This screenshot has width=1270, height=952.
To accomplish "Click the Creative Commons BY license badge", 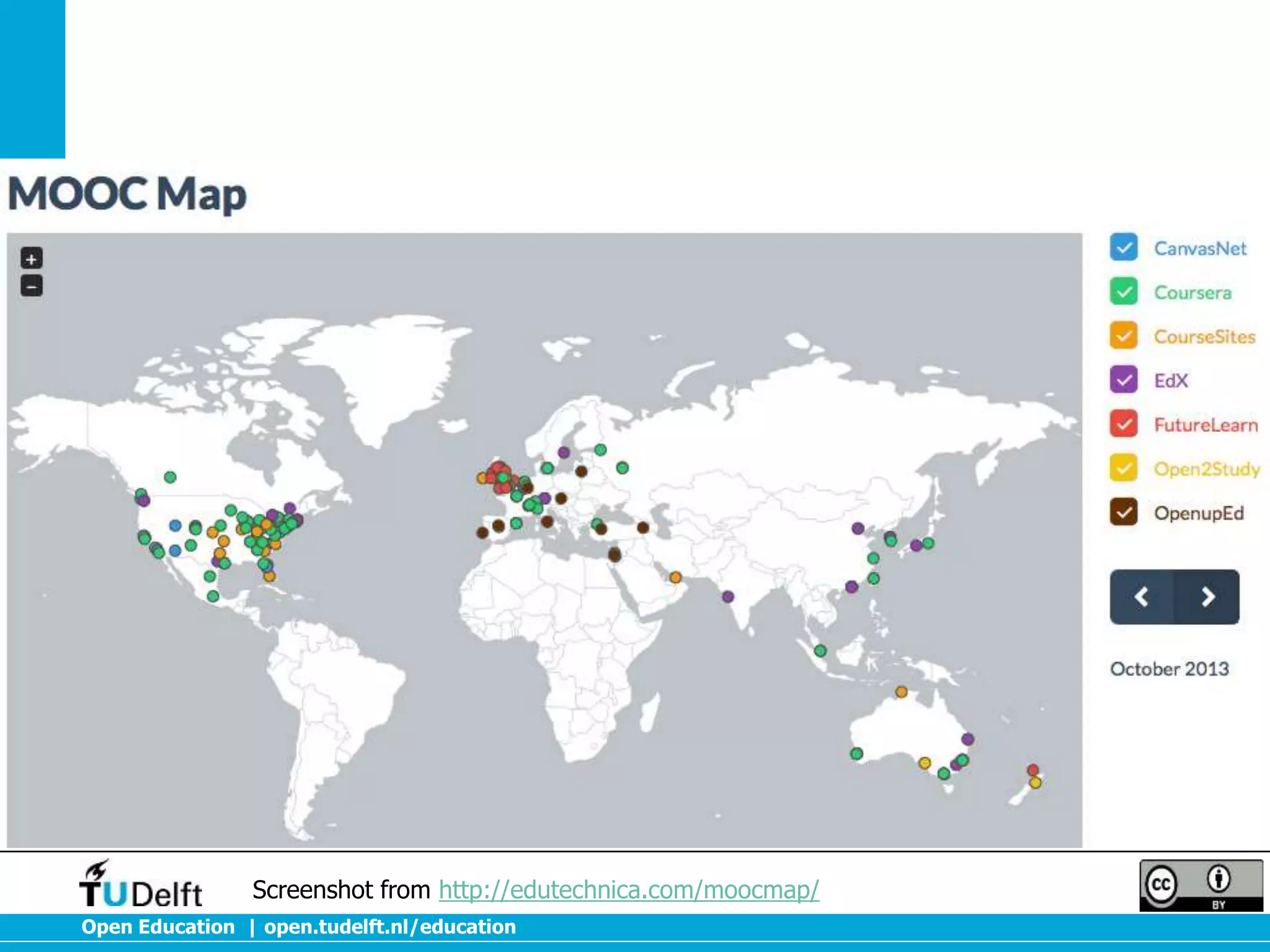I will click(x=1201, y=885).
